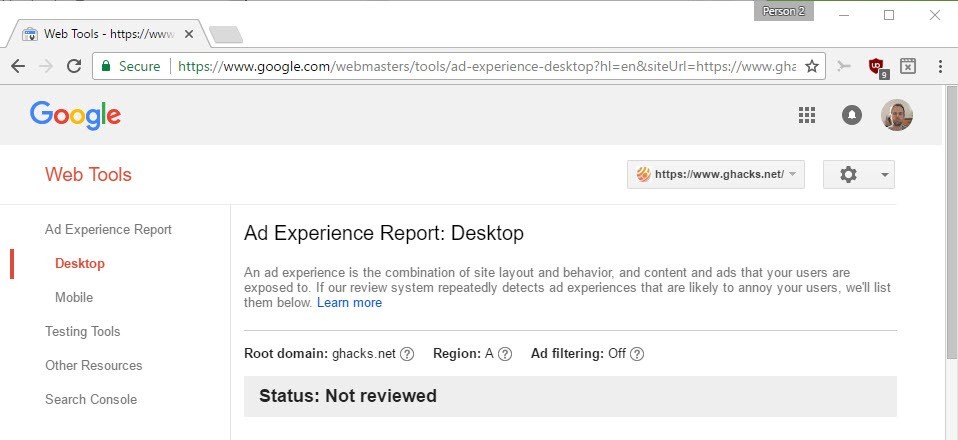The image size is (958, 440).
Task: Go back with the browser back arrow
Action: [x=18, y=66]
